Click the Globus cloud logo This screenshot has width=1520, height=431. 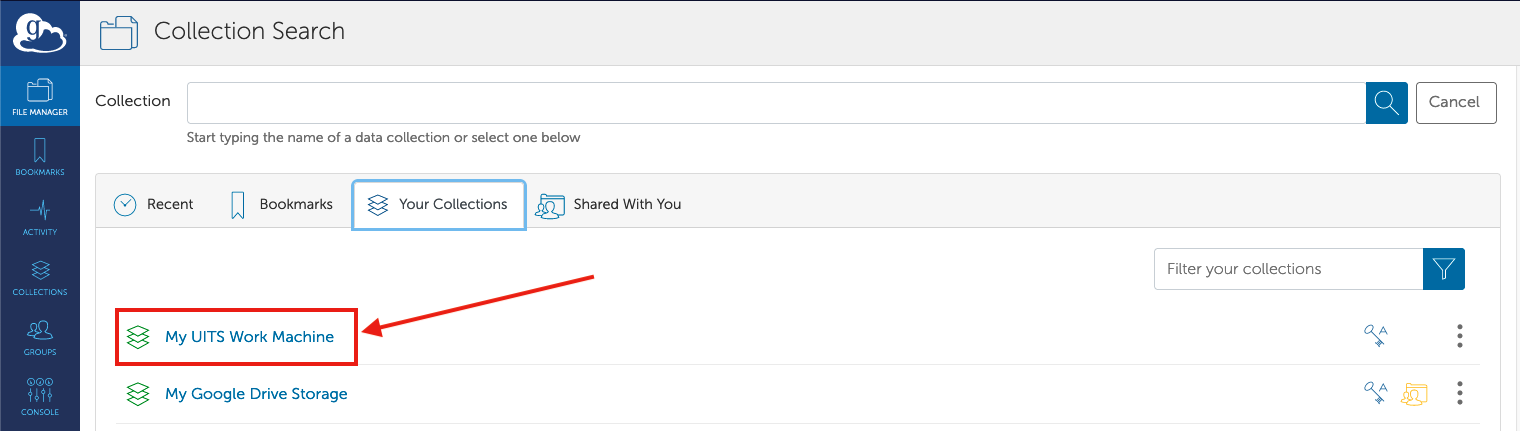(x=39, y=31)
